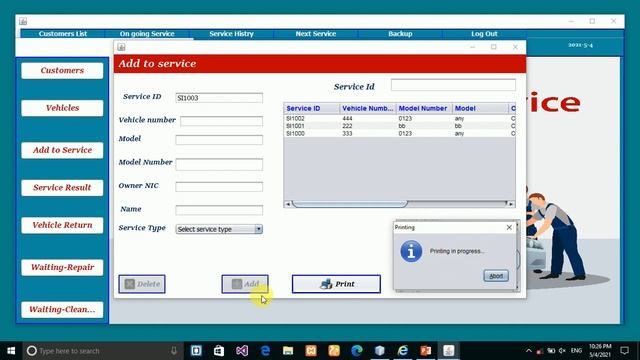Open File Explorer from the taskbar
Viewport: 640px width, 360px height.
[x=288, y=351]
